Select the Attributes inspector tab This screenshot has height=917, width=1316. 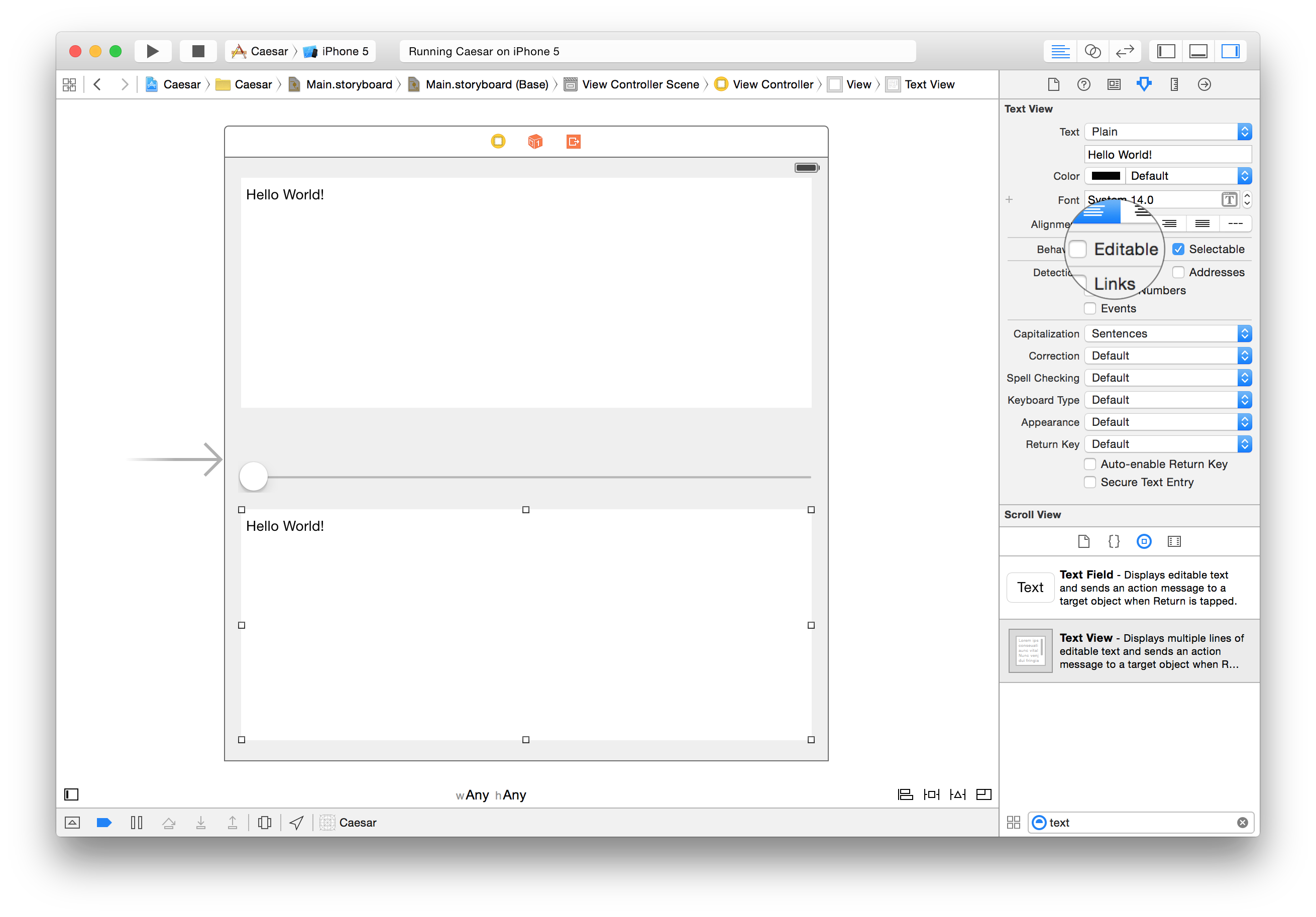pyautogui.click(x=1144, y=85)
